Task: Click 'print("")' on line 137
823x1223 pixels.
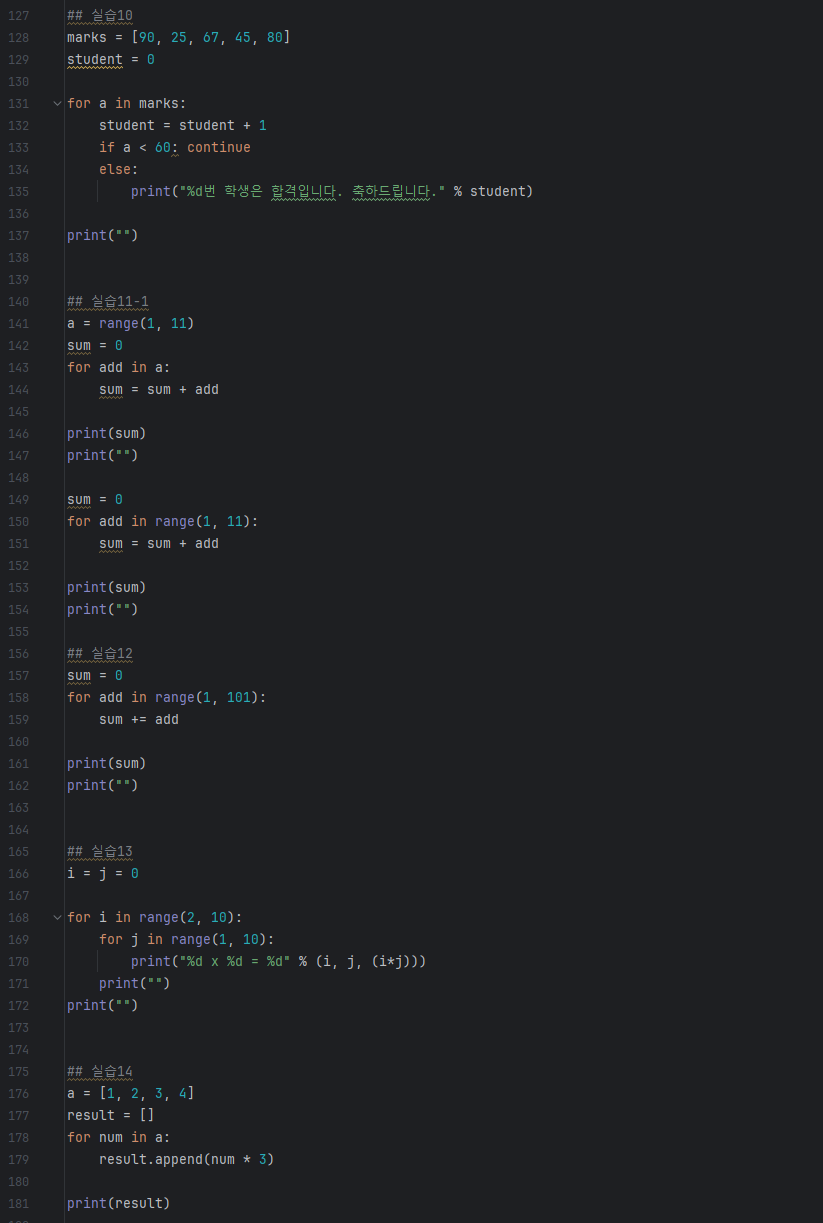Action: pos(103,235)
